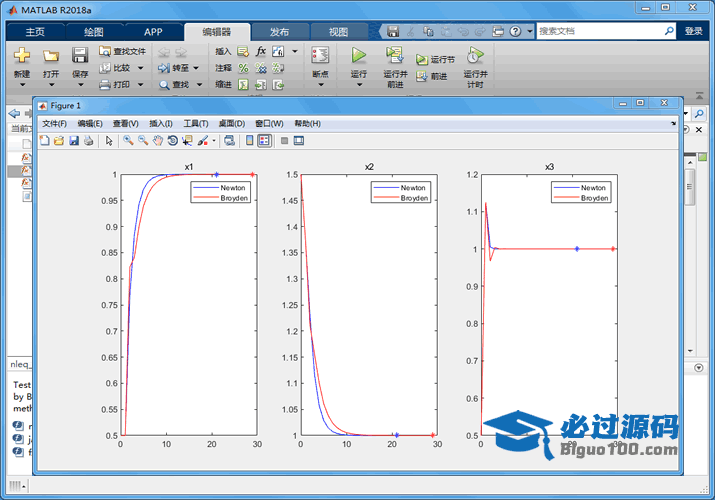Viewport: 715px width, 500px height.
Task: Toggle the Insert Colorbar button
Action: click(249, 140)
